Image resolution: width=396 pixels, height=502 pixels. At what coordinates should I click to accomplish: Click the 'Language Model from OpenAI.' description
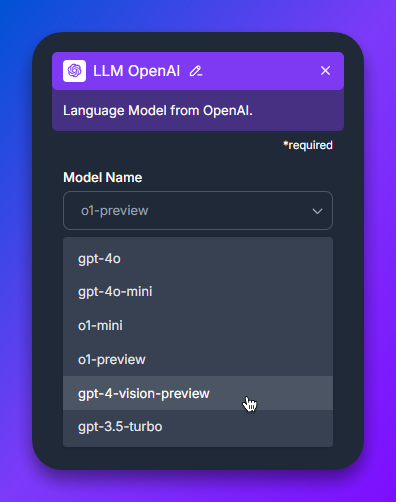point(158,111)
